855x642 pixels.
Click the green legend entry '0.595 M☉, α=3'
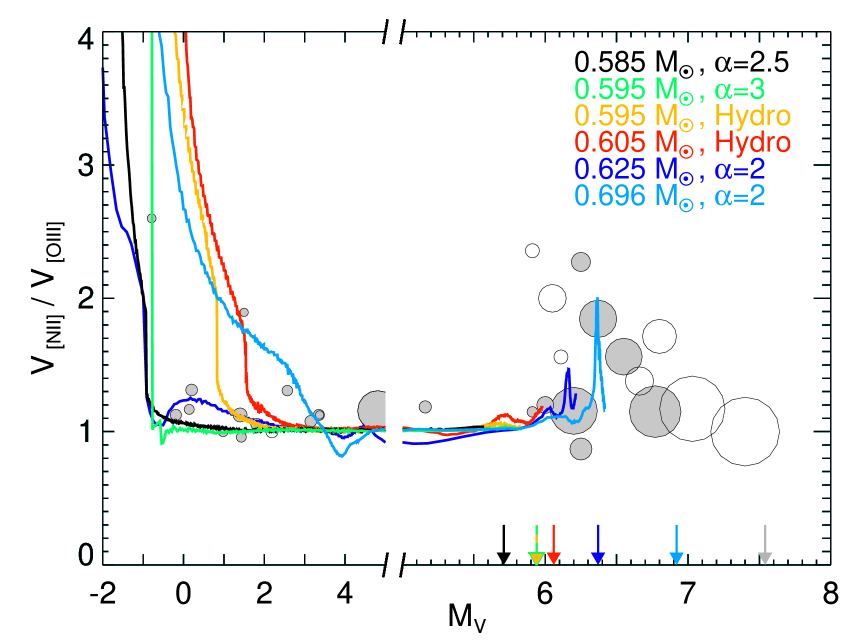[670, 89]
